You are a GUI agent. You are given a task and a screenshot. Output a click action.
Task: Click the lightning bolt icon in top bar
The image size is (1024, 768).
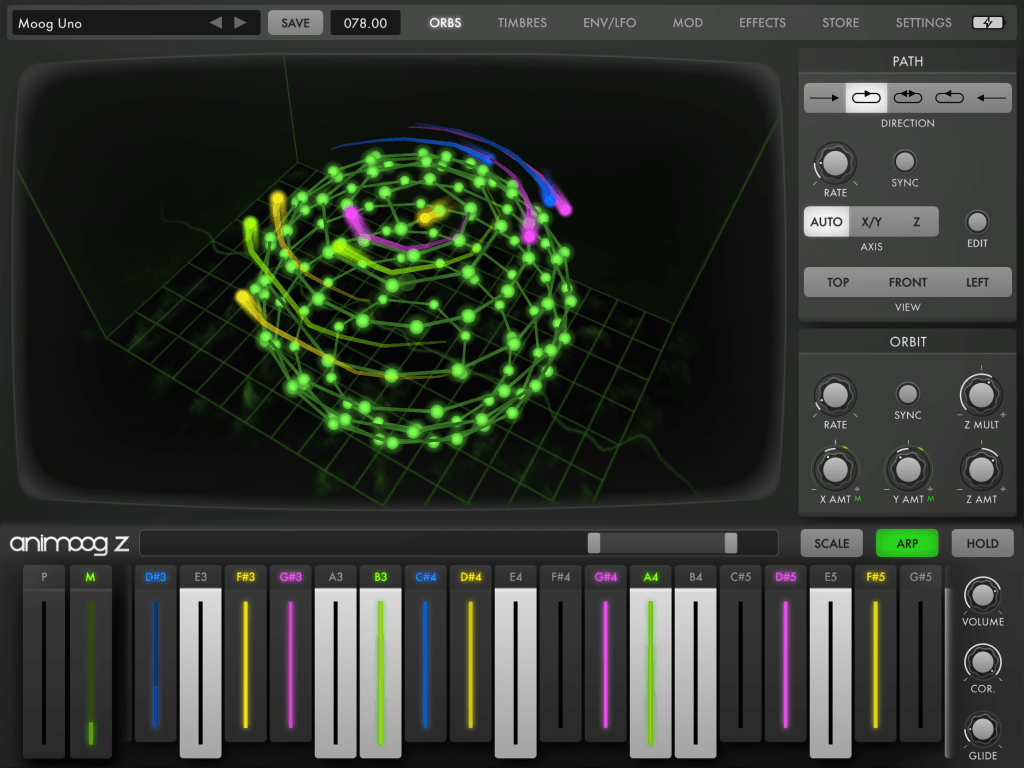988,23
